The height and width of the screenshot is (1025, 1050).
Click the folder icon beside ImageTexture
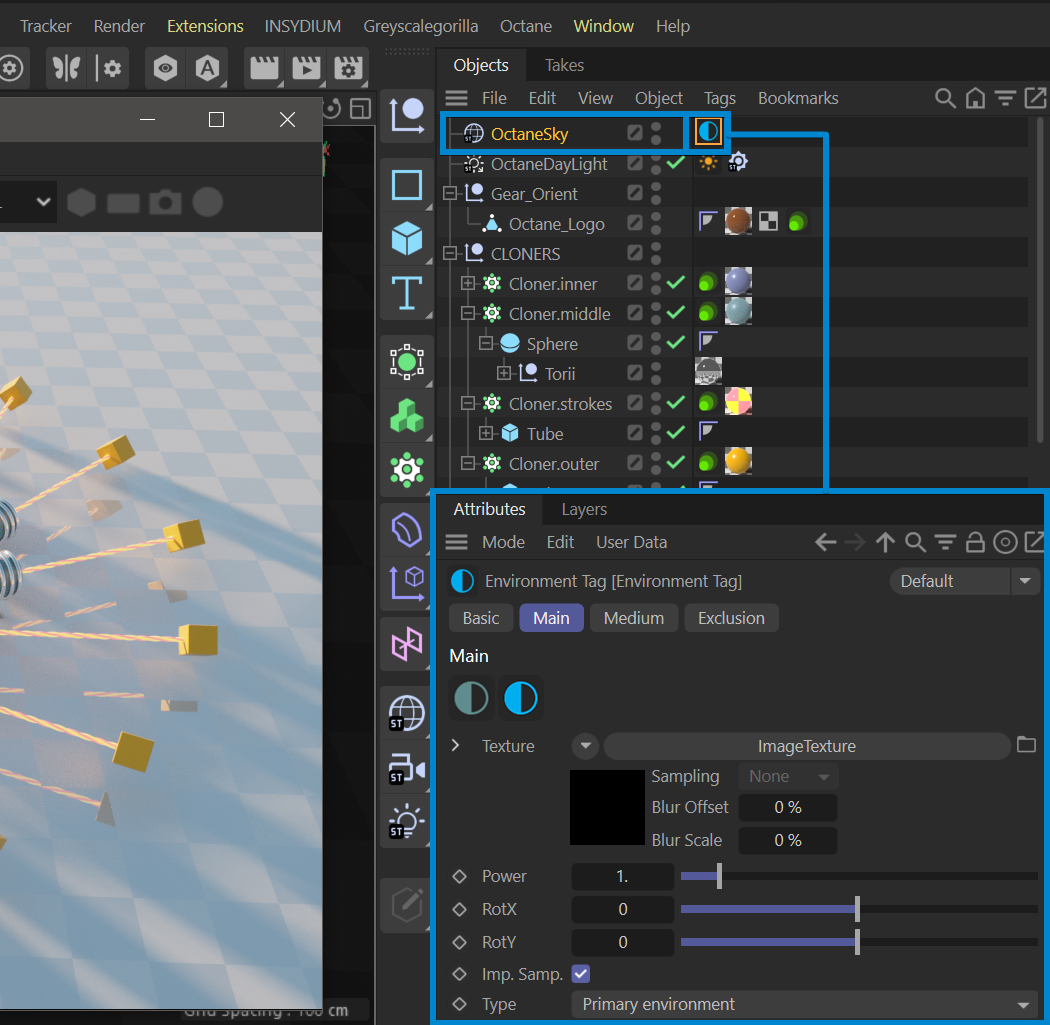[1026, 745]
